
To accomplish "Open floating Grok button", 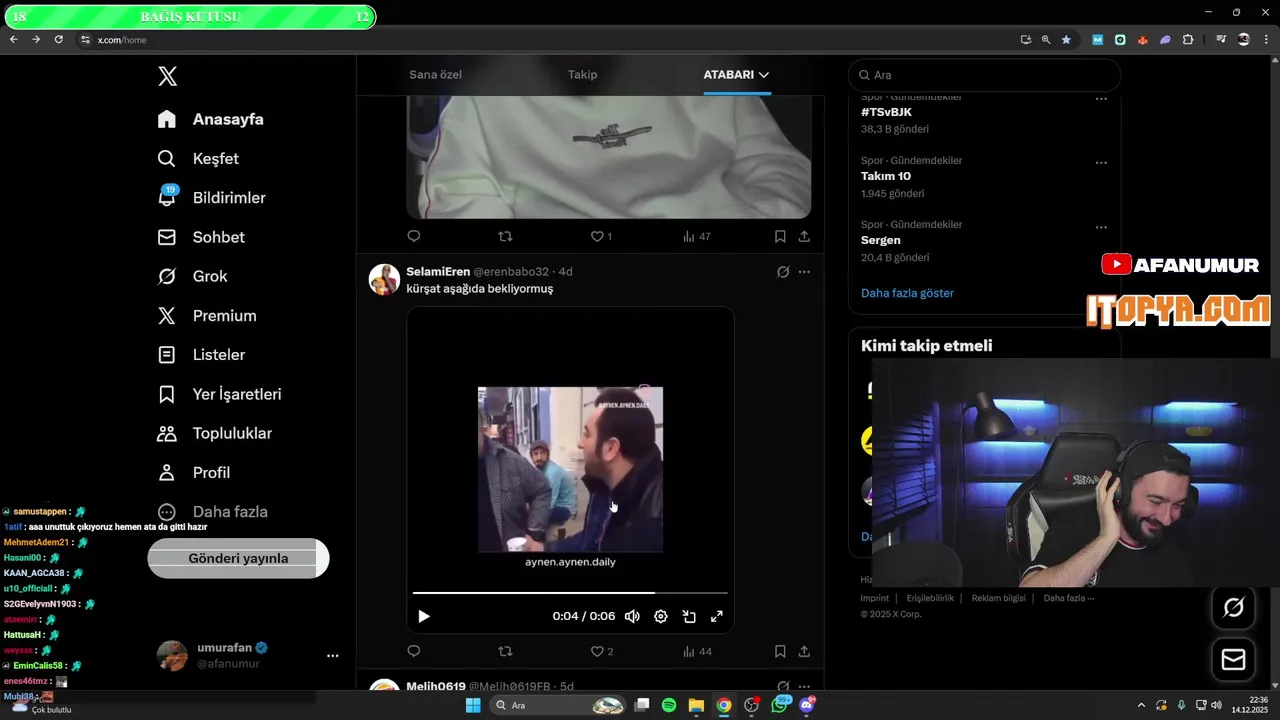I will (1233, 607).
